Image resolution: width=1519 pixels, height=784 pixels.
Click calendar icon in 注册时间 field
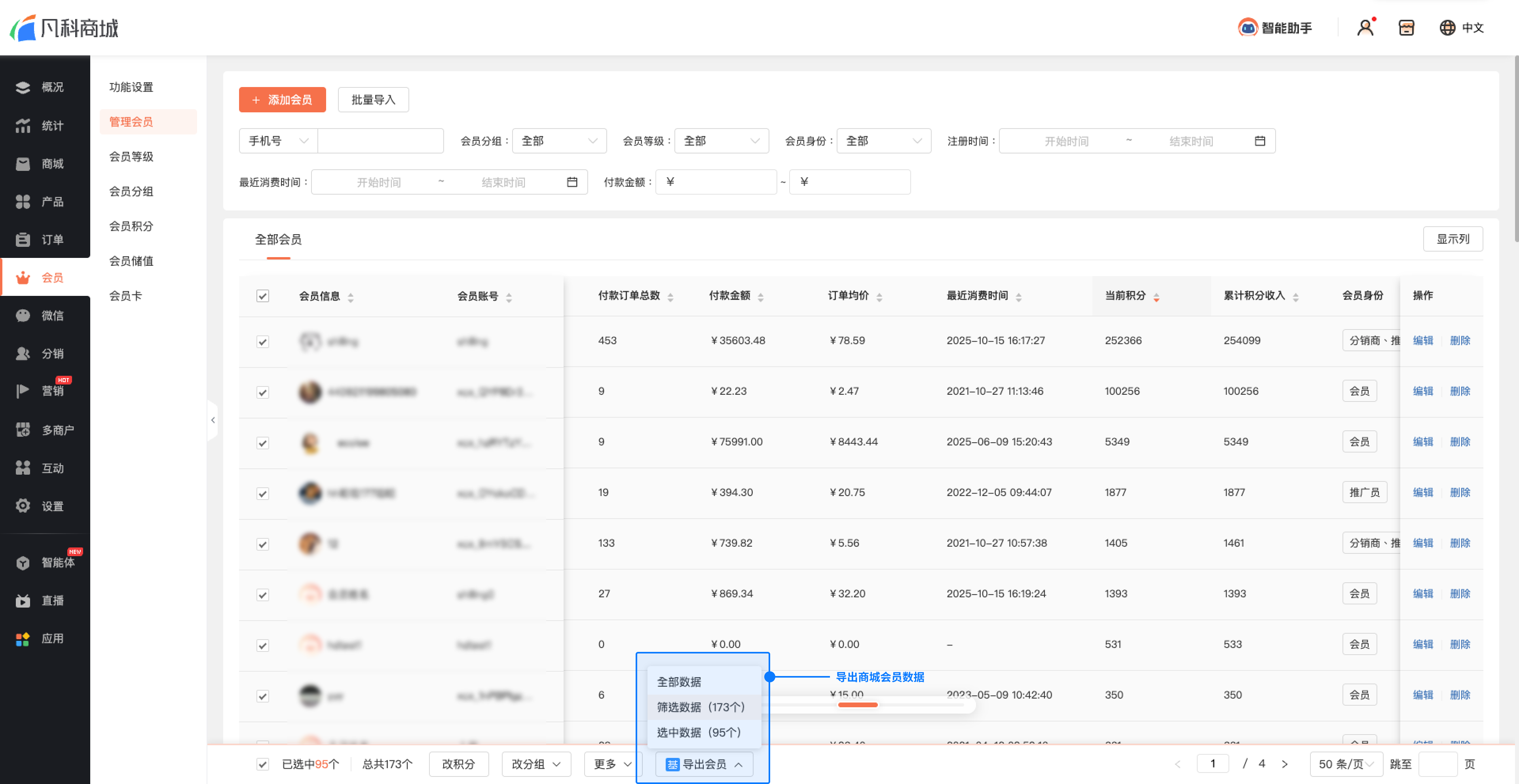pos(1259,141)
